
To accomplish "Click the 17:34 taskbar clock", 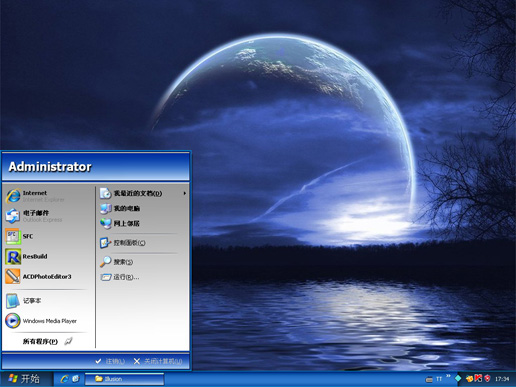I will pyautogui.click(x=502, y=379).
